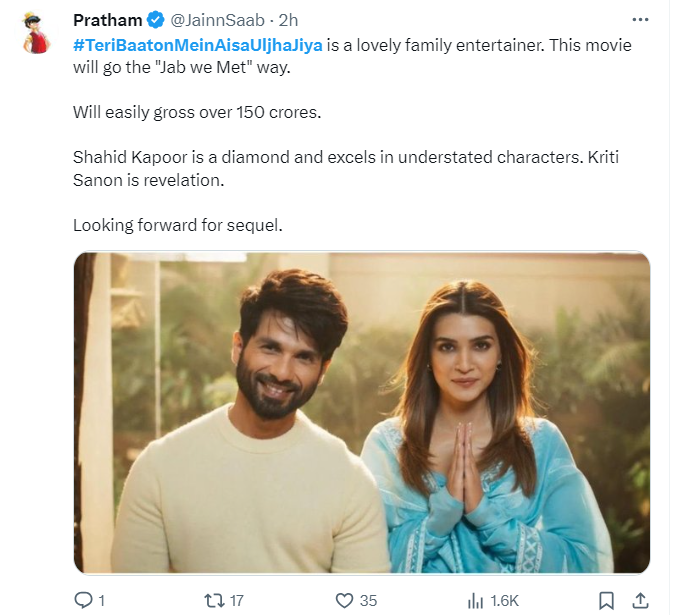Screen dimensions: 676x615
Task: Click the blue verified badge beside Pratham
Action: point(155,20)
